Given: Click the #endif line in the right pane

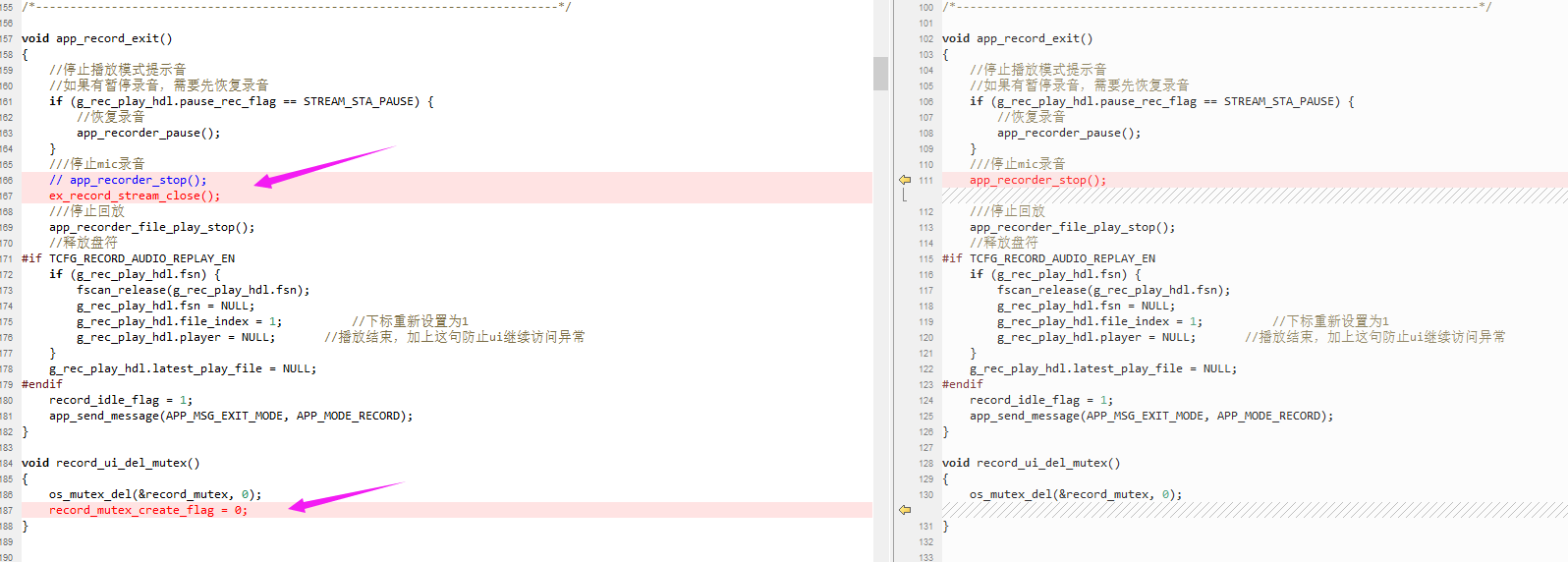Looking at the screenshot, I should (962, 384).
